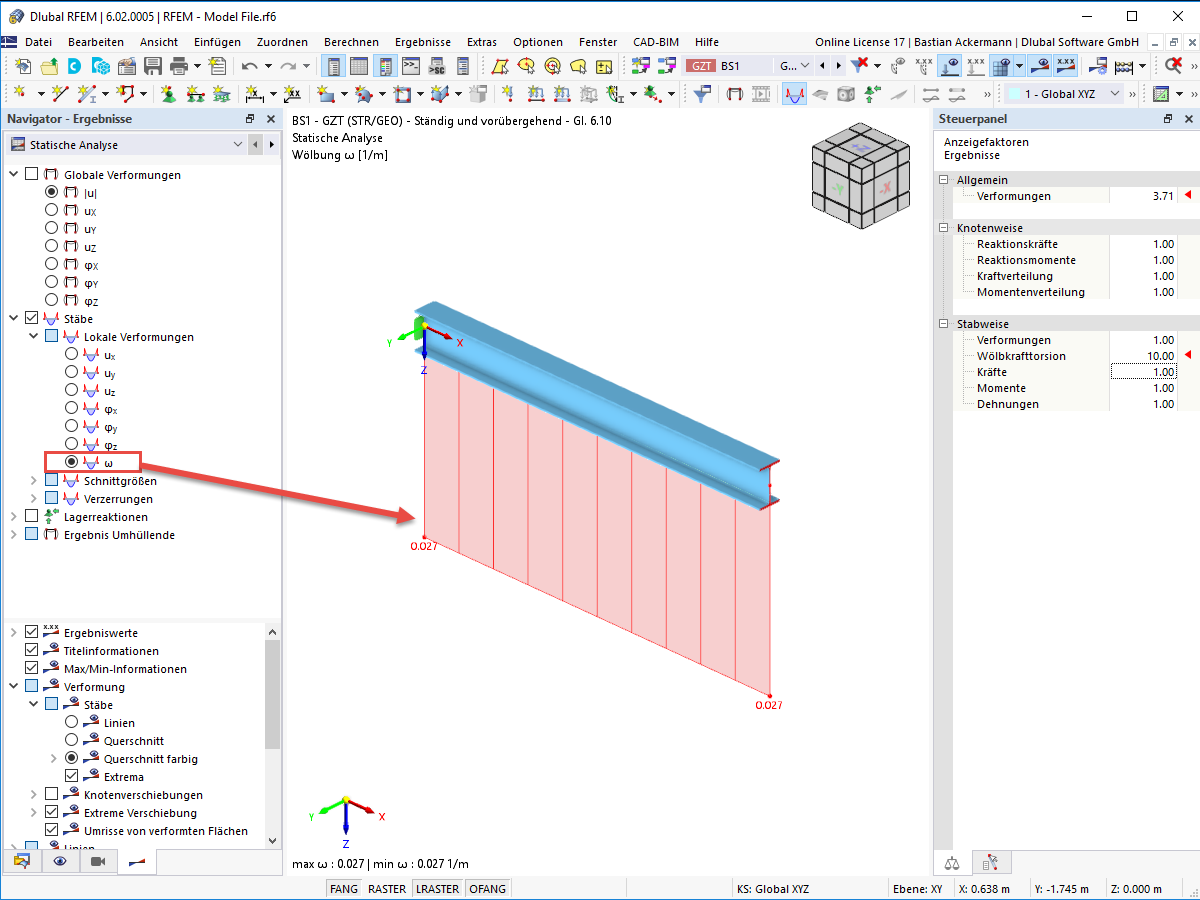Click the Print icon in toolbar
The image size is (1200, 900).
pyautogui.click(x=179, y=66)
